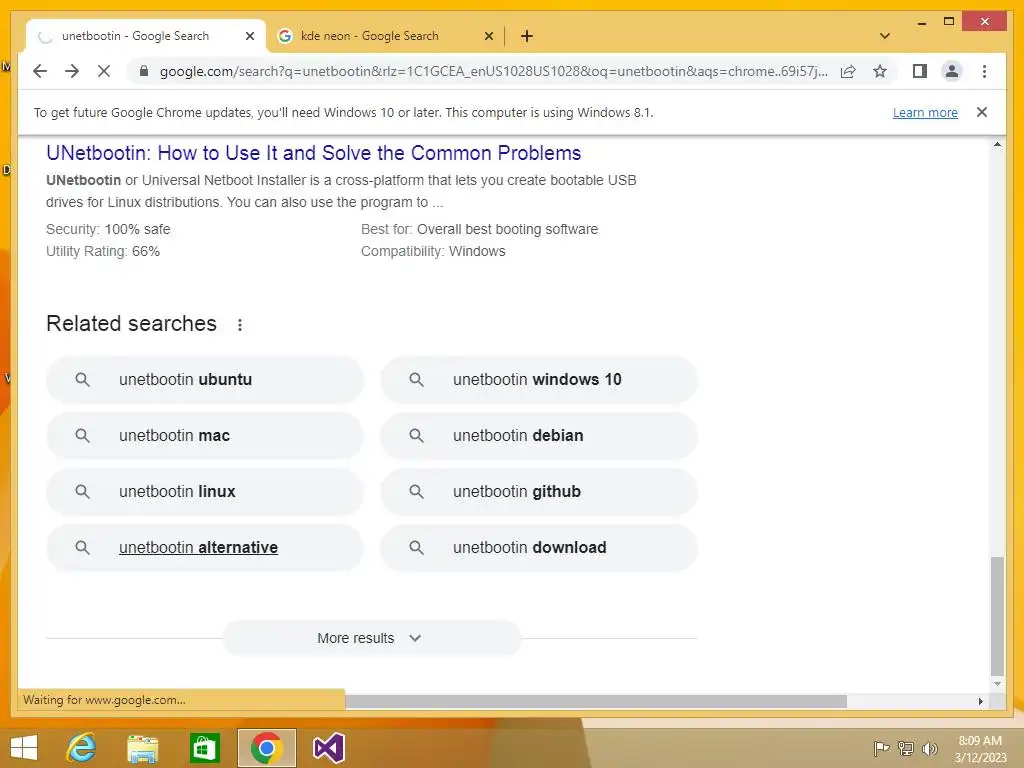Select the unetbootin Google Search tab
Image resolution: width=1024 pixels, height=768 pixels.
(x=146, y=36)
